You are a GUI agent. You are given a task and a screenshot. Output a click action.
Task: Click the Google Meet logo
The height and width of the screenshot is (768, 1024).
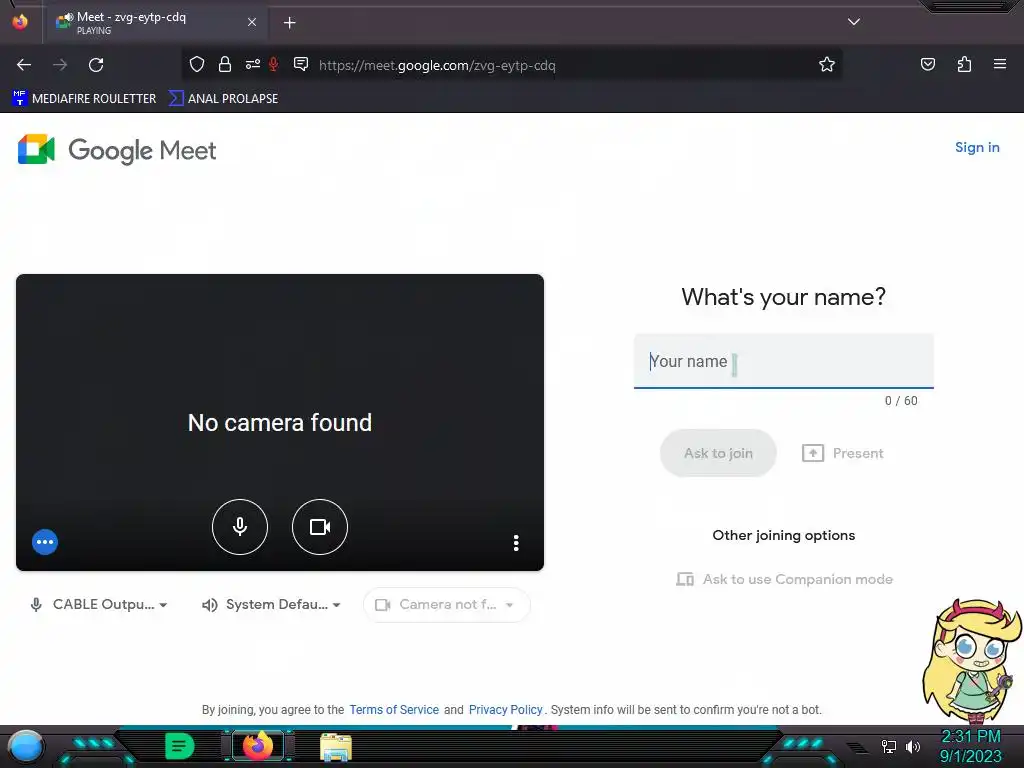[116, 150]
